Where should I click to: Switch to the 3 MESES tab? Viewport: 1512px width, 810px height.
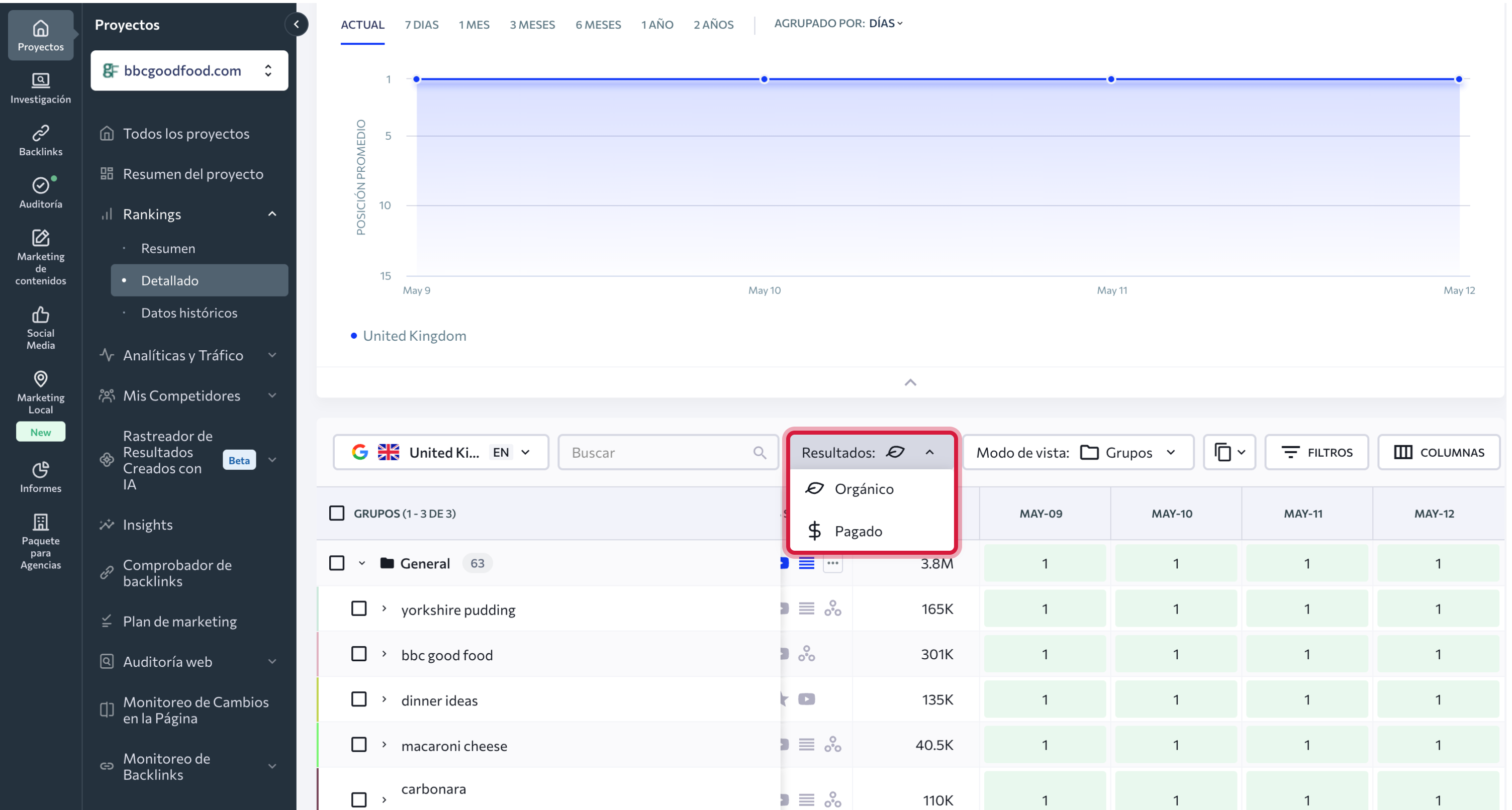(x=532, y=25)
